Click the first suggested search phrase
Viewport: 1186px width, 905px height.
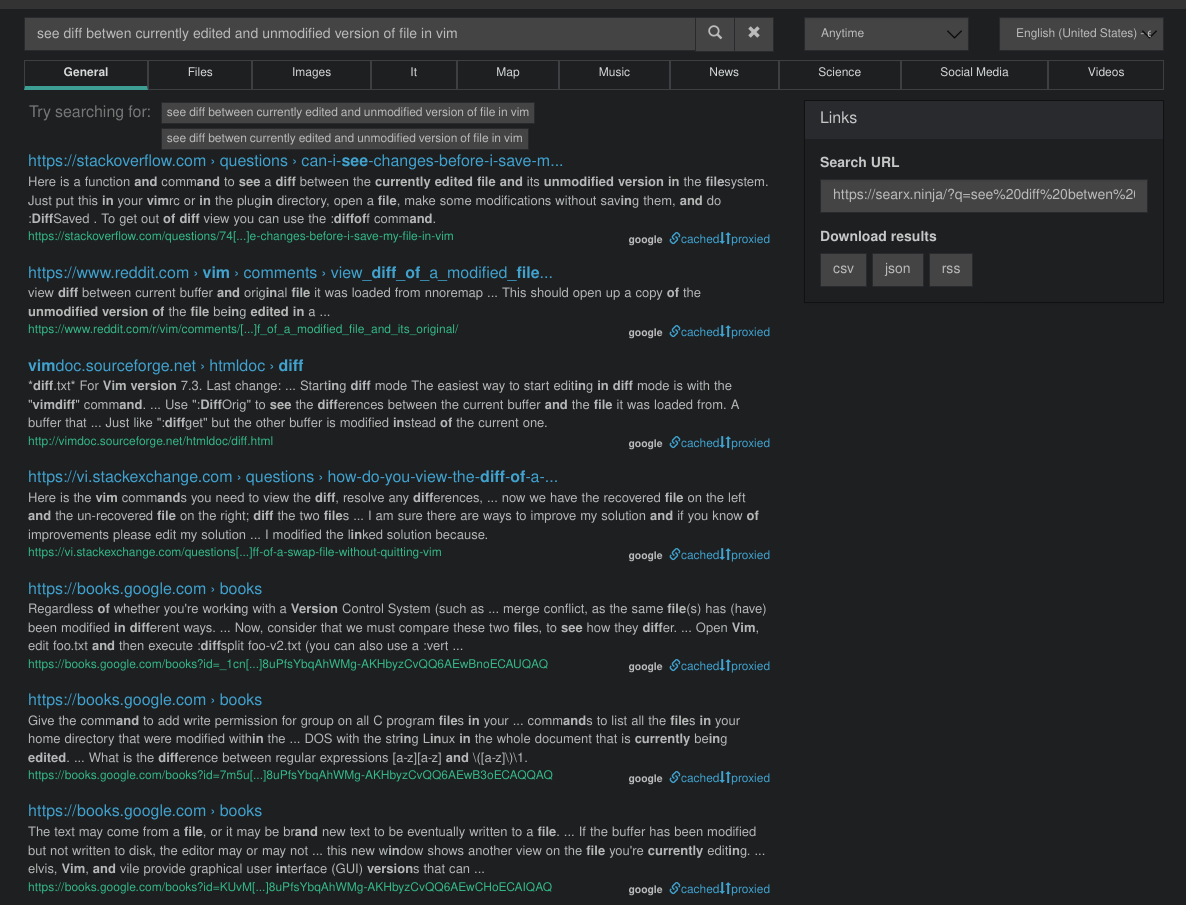[x=347, y=112]
